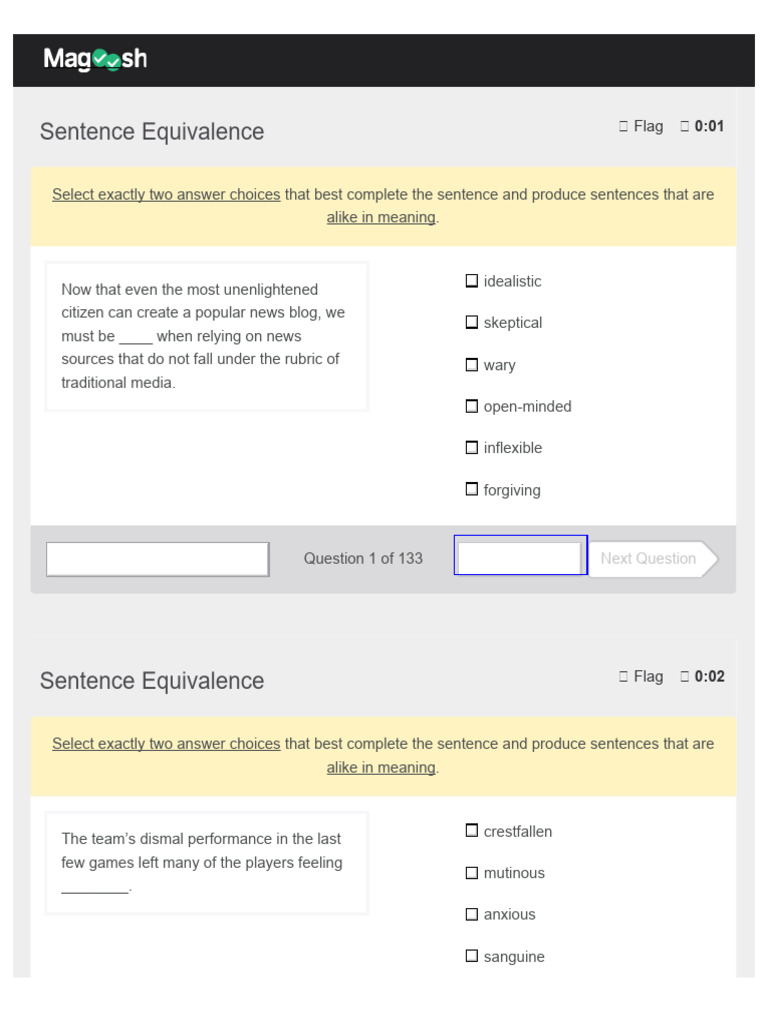The height and width of the screenshot is (1024, 768).
Task: Click the blue-outlined box beside Next Question
Action: coord(520,555)
